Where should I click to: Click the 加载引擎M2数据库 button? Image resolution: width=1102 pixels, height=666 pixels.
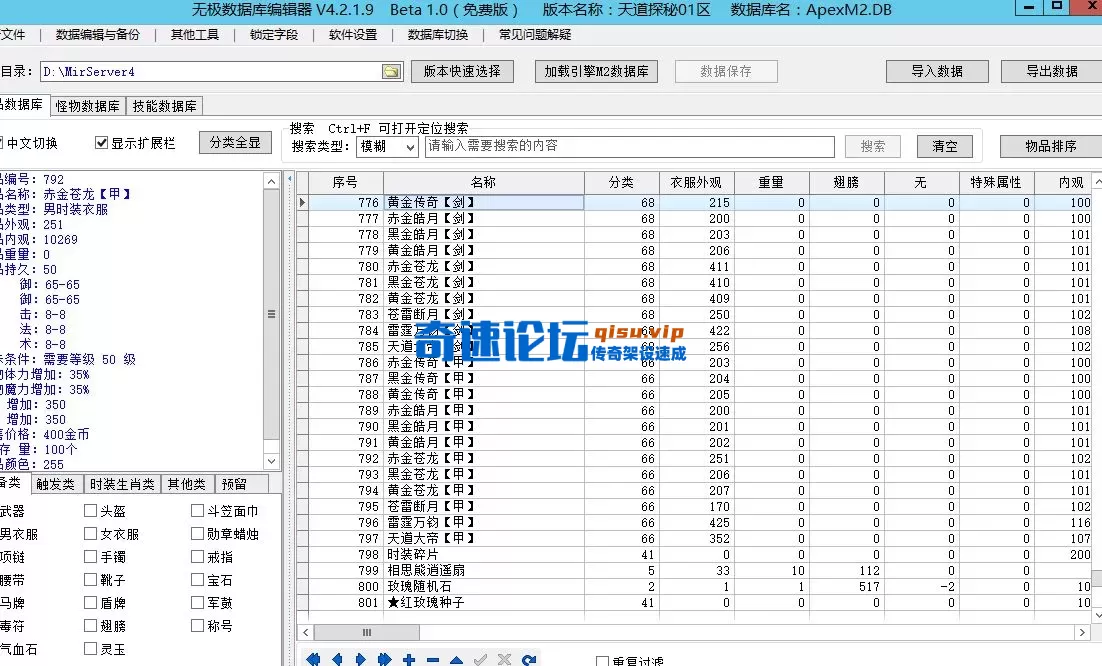click(597, 71)
